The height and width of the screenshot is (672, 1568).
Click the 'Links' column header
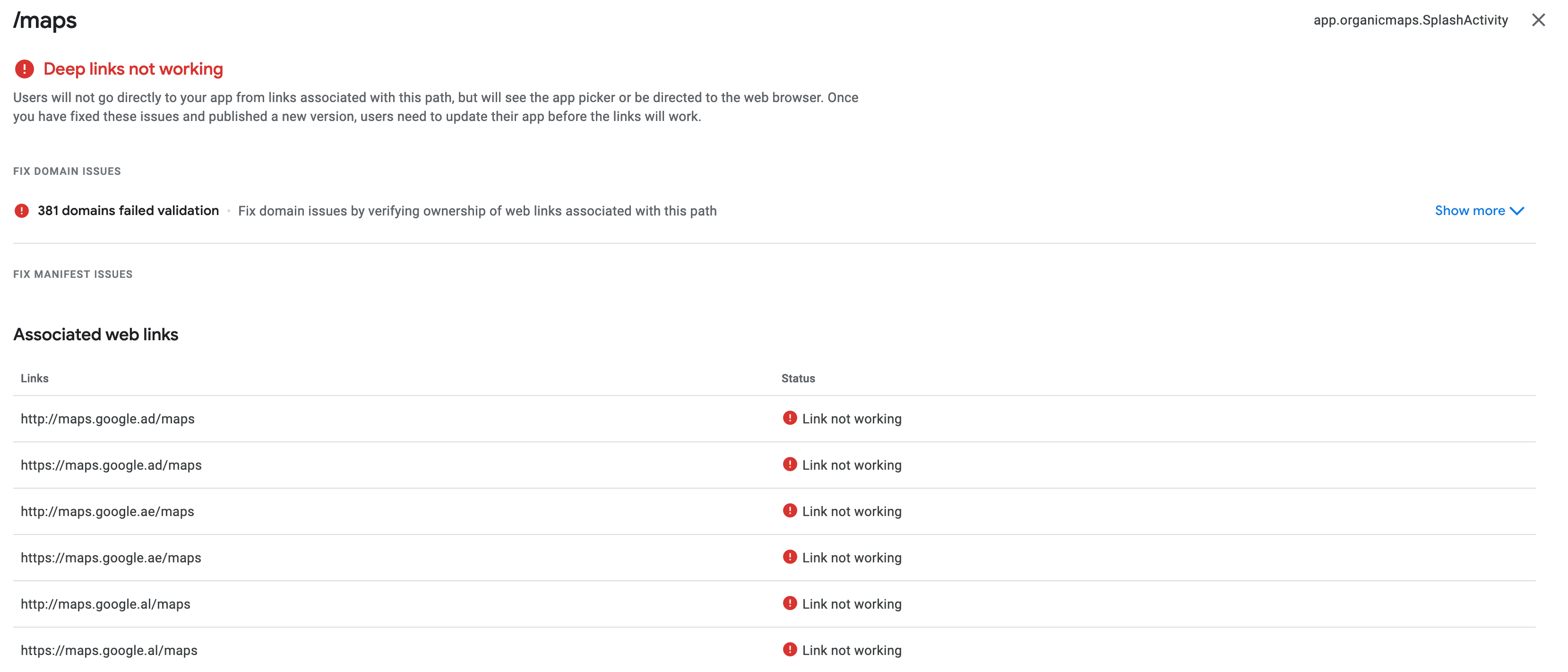(x=34, y=378)
